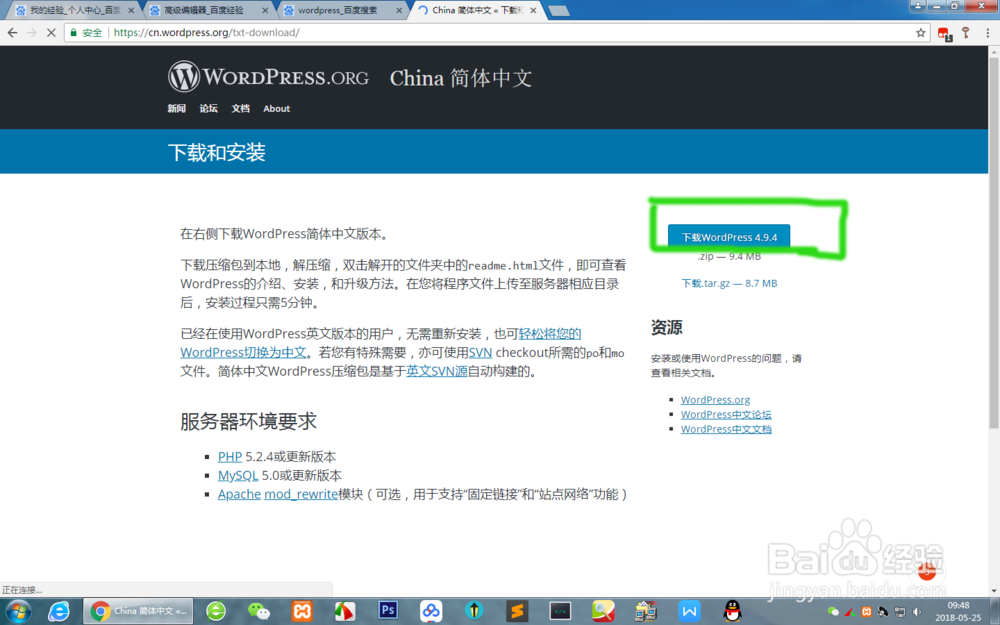Stop page loading via the ✕ icon
The width and height of the screenshot is (1000, 625).
[x=51, y=32]
